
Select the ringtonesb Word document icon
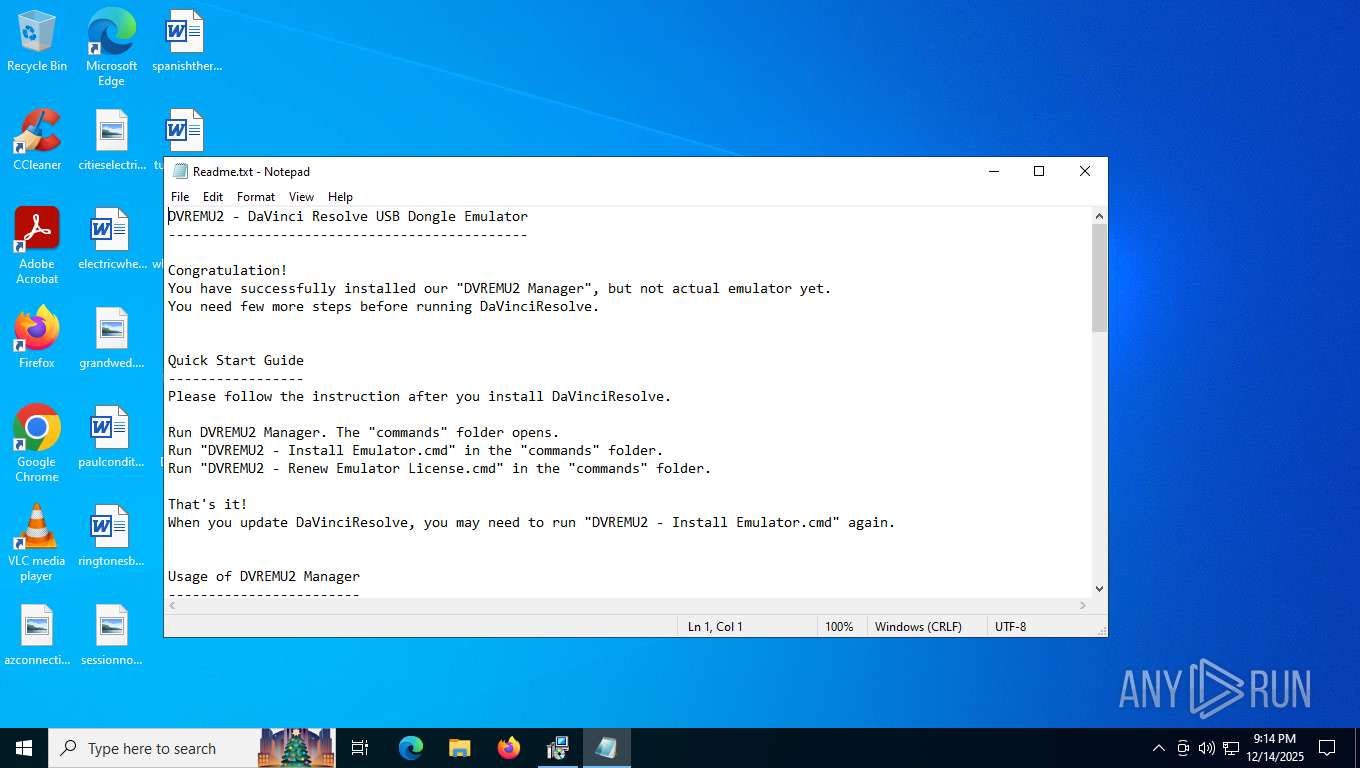pyautogui.click(x=112, y=536)
